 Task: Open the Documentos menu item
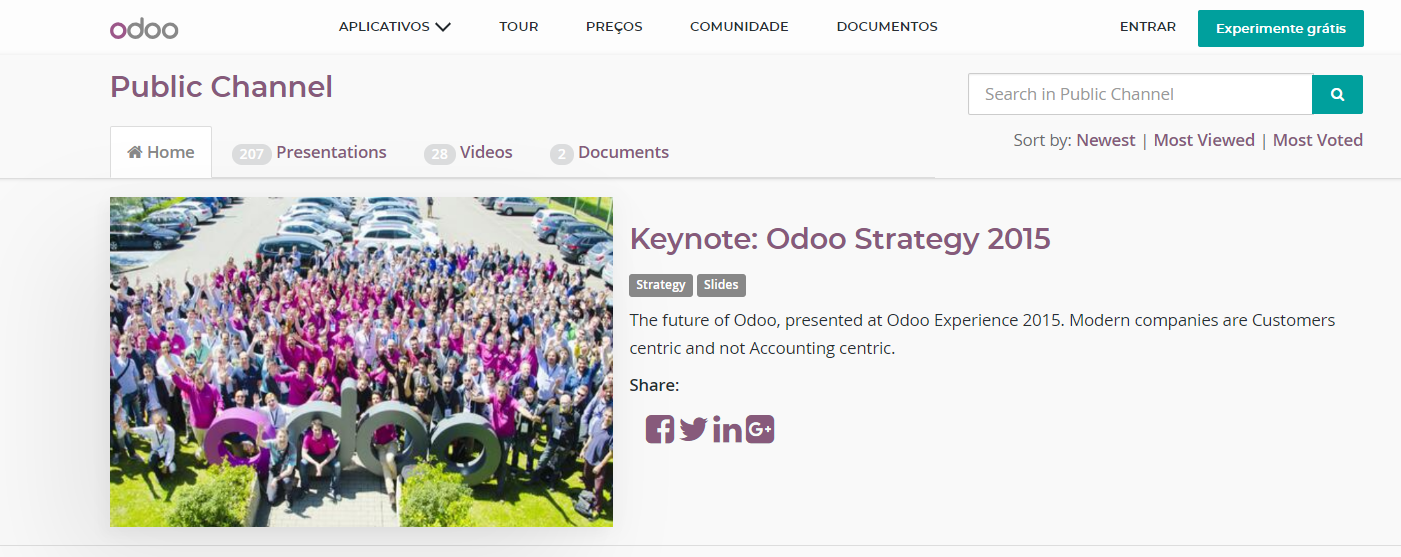click(x=887, y=27)
